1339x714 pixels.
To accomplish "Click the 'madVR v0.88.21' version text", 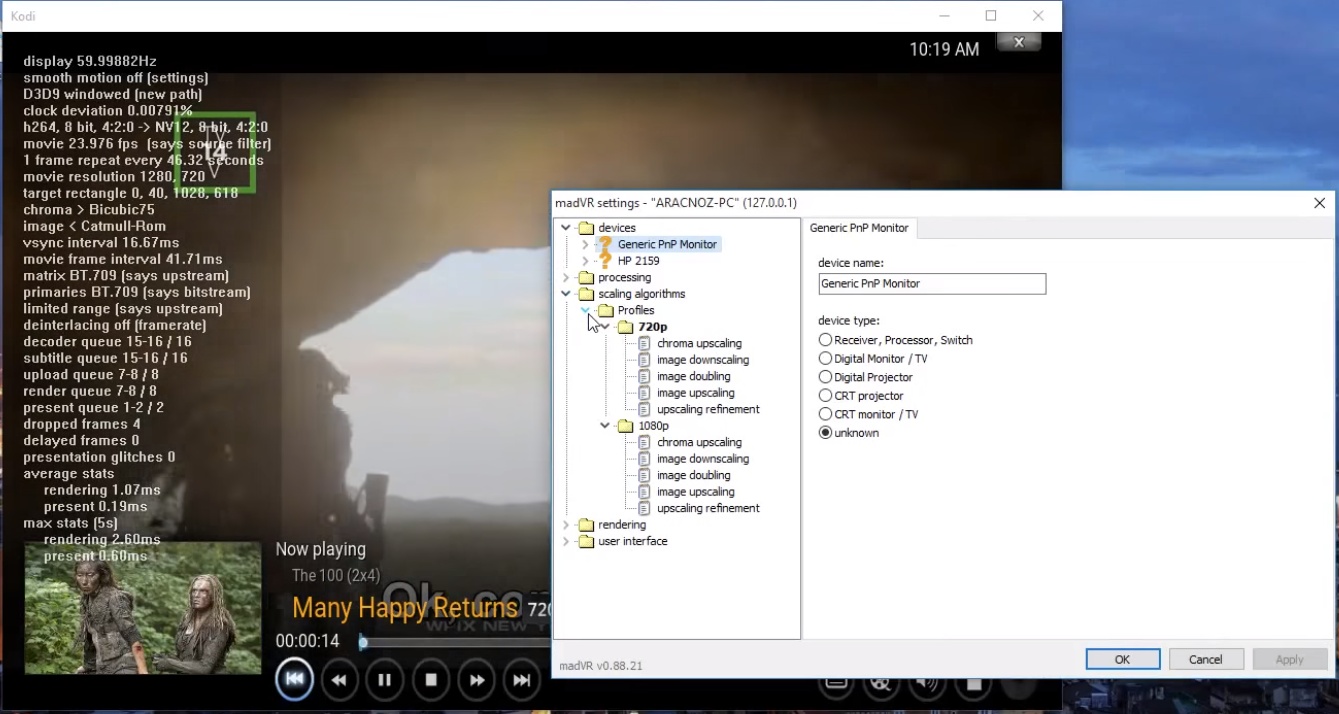I will coord(601,666).
